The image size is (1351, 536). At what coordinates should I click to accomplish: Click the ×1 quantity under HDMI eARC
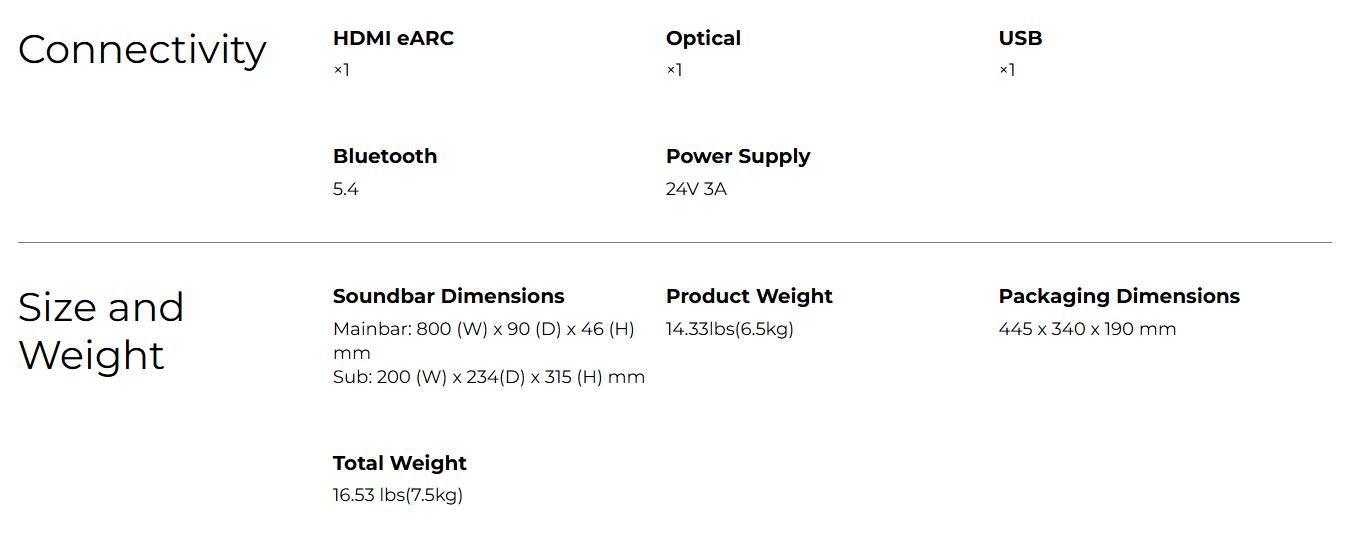tap(341, 69)
